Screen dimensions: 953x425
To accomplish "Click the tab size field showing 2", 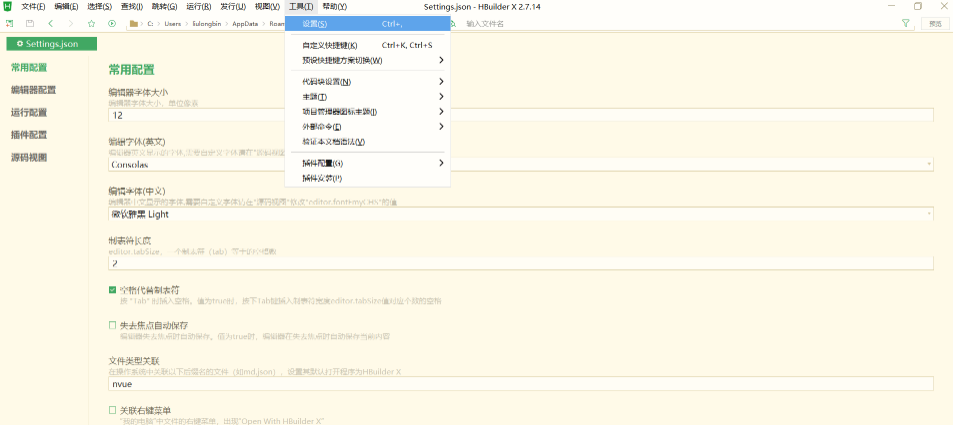I will (x=521, y=263).
